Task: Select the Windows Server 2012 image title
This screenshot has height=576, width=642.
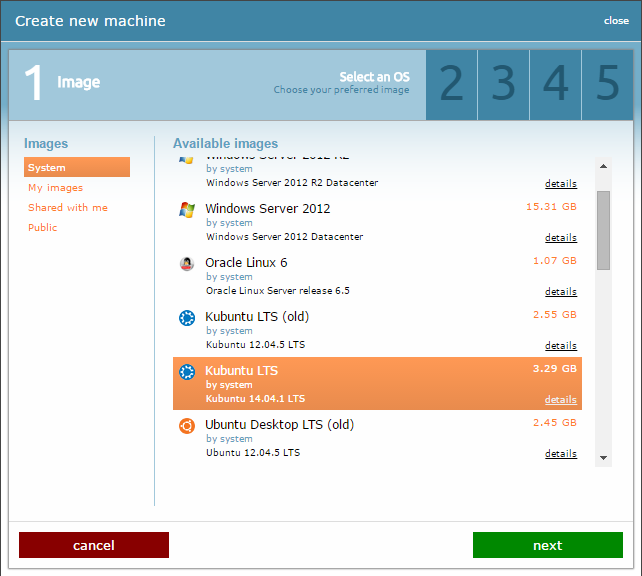Action: pos(268,208)
